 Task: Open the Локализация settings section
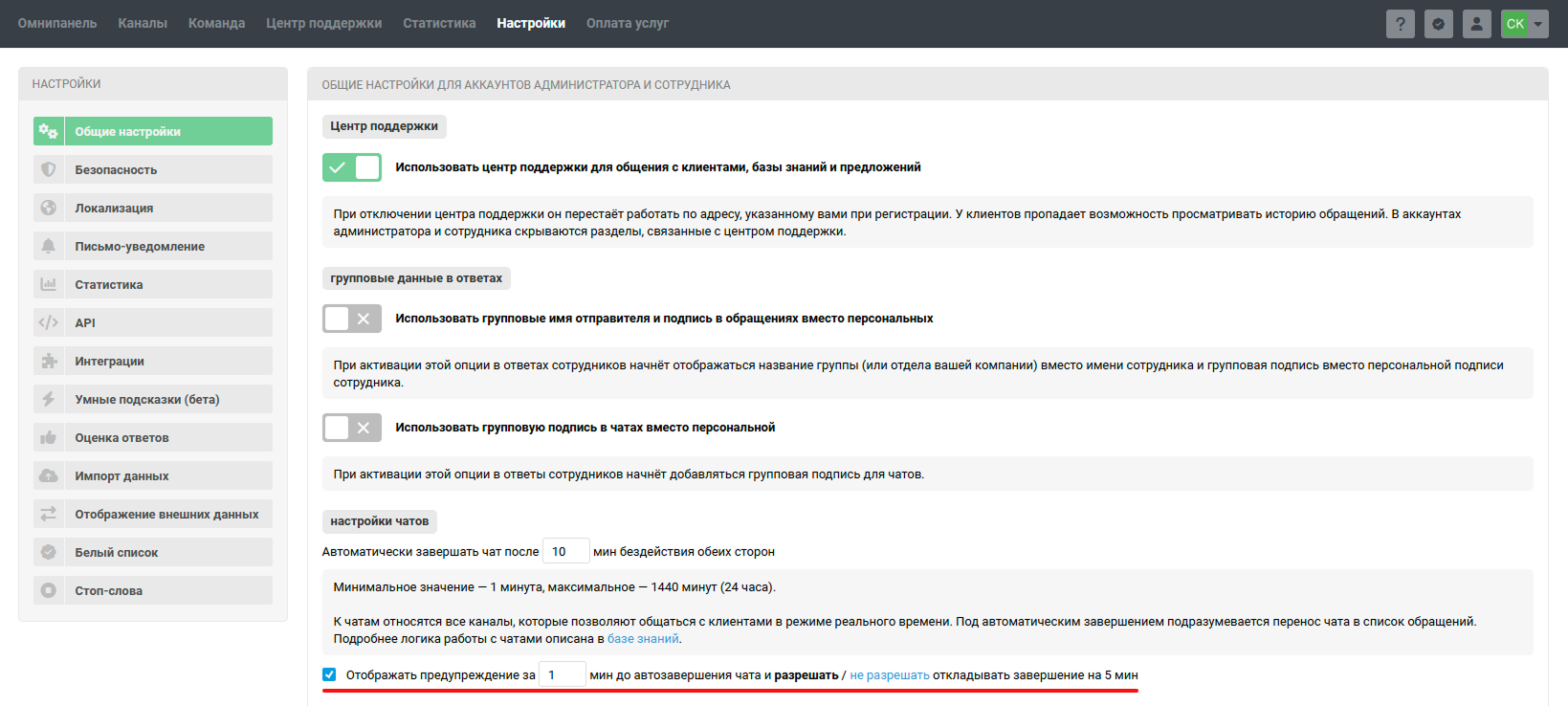(153, 208)
